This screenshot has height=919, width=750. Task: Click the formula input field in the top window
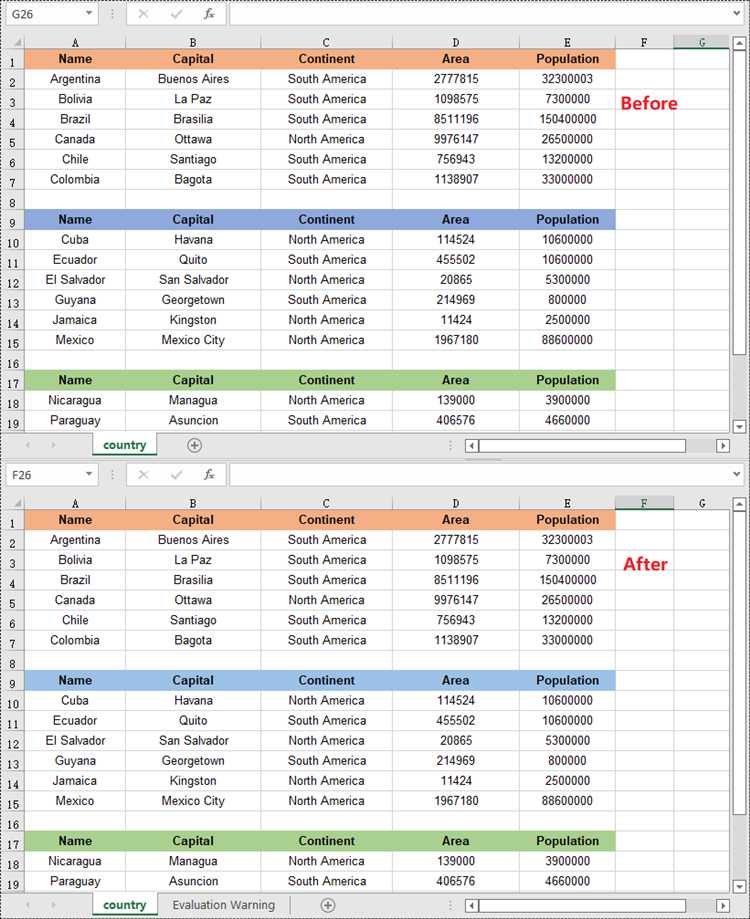click(x=479, y=14)
